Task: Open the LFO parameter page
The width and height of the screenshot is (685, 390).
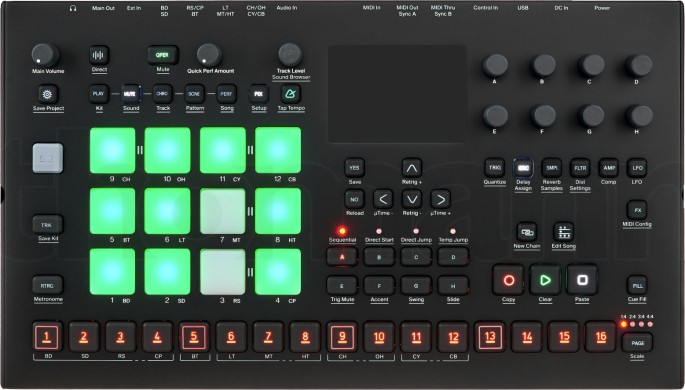Action: point(637,168)
